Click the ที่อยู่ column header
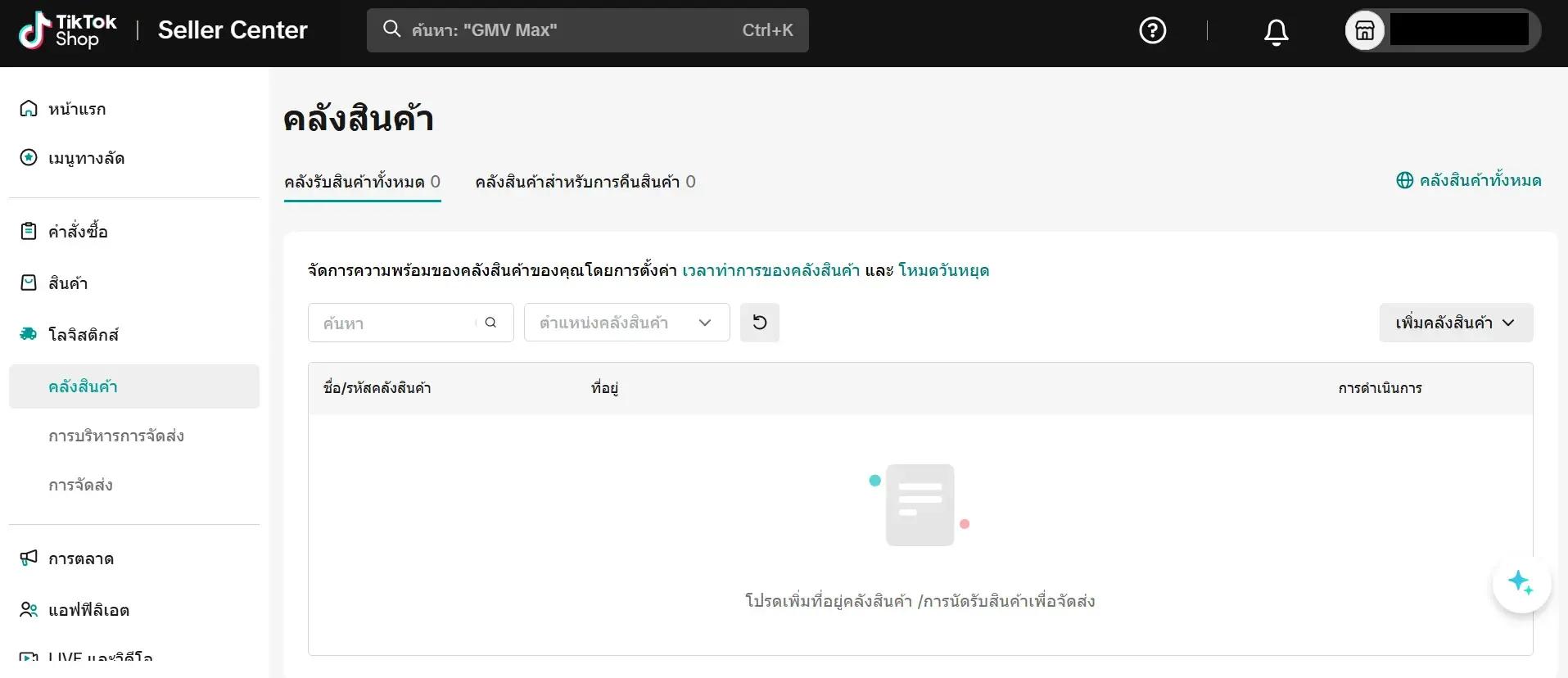This screenshot has width=1568, height=678. [605, 388]
